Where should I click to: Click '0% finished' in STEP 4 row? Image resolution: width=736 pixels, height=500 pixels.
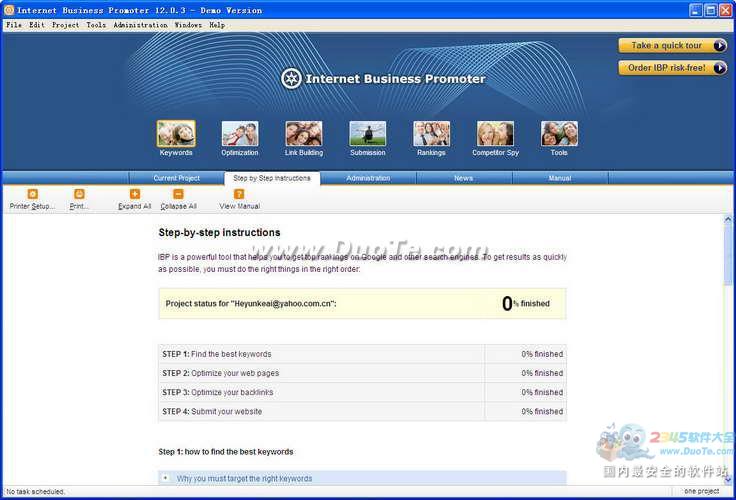tap(542, 412)
